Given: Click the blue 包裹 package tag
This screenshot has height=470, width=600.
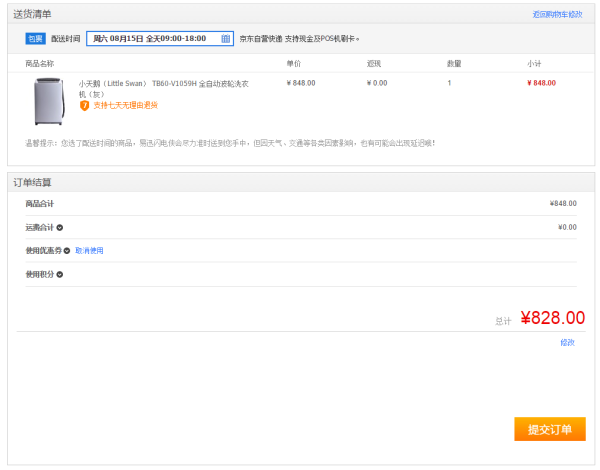Looking at the screenshot, I should point(35,39).
